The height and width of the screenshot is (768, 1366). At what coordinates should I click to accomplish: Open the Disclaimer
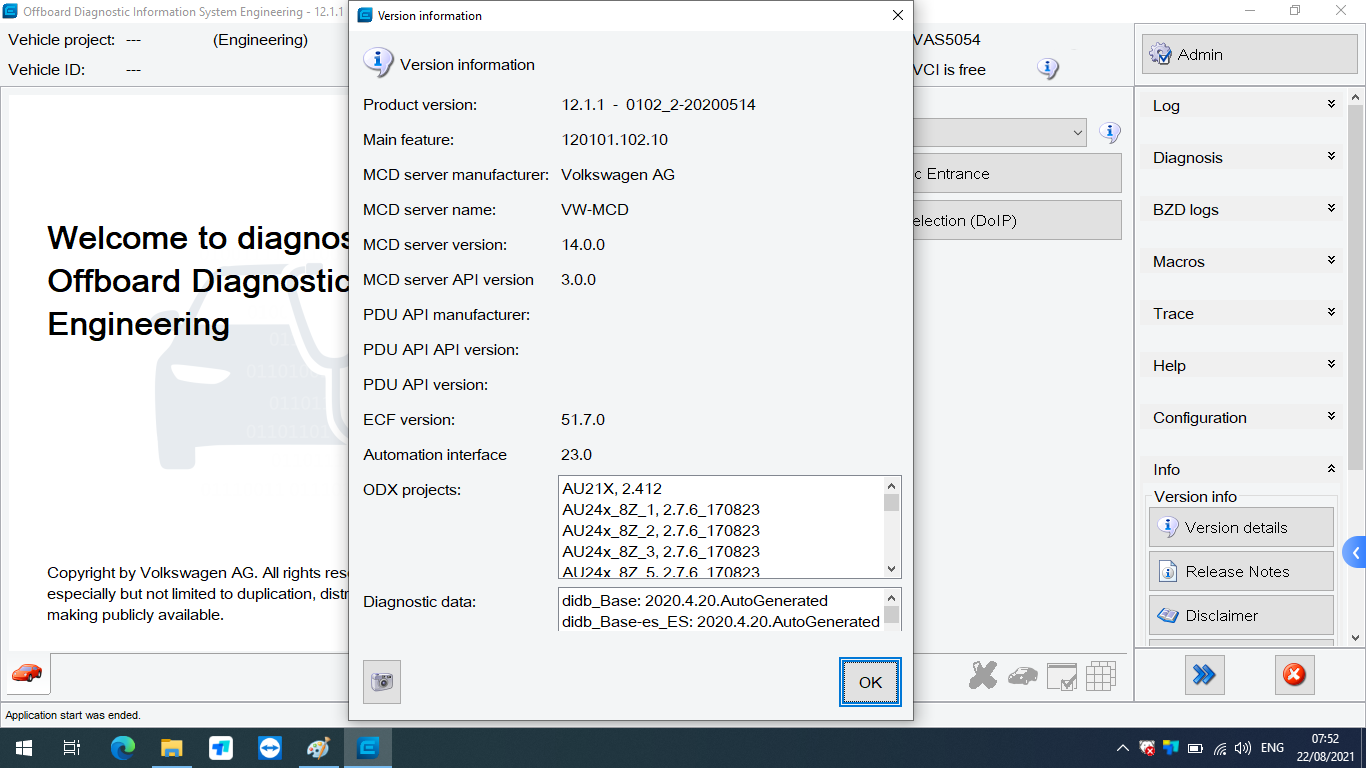pyautogui.click(x=1240, y=616)
